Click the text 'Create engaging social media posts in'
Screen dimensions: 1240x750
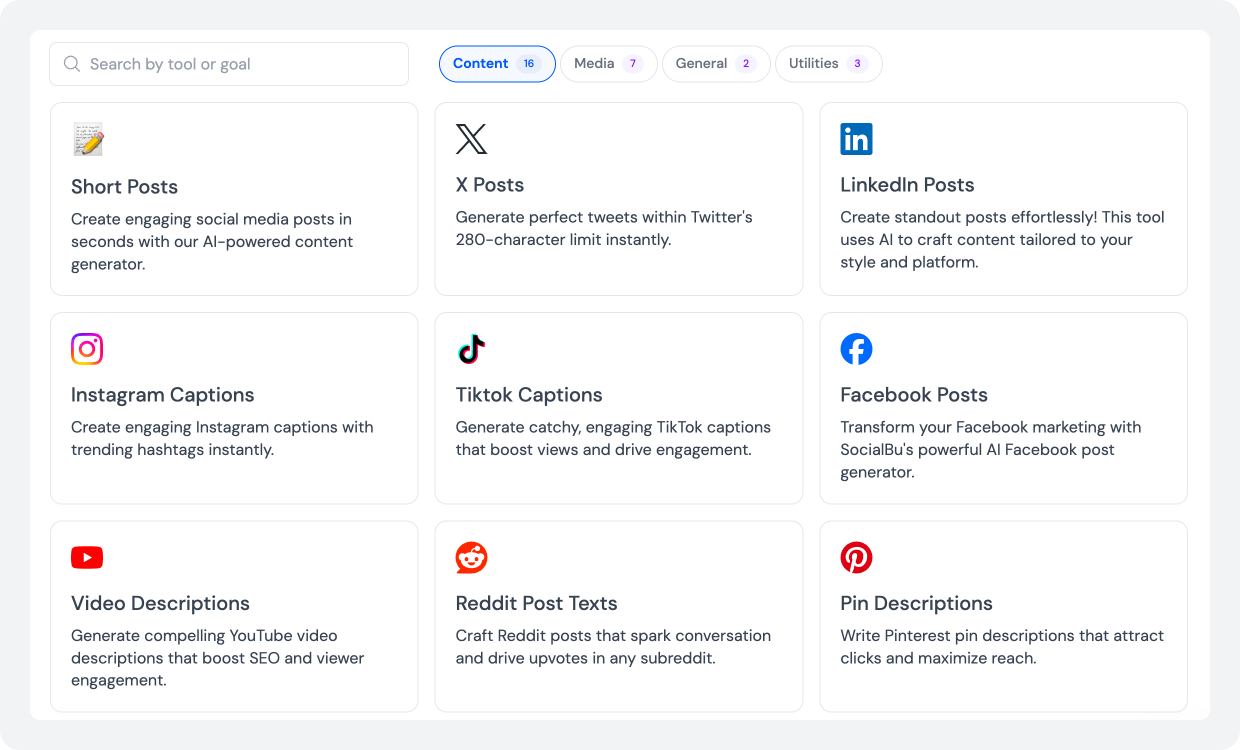click(211, 219)
